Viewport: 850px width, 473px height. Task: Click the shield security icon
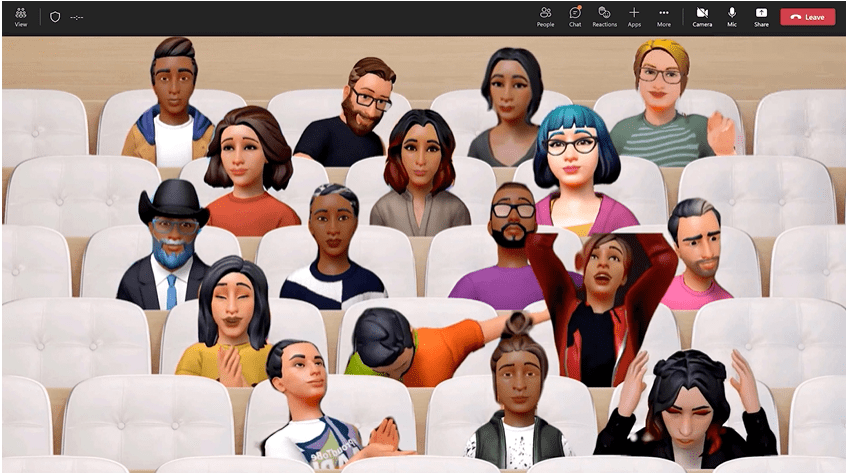[x=55, y=16]
